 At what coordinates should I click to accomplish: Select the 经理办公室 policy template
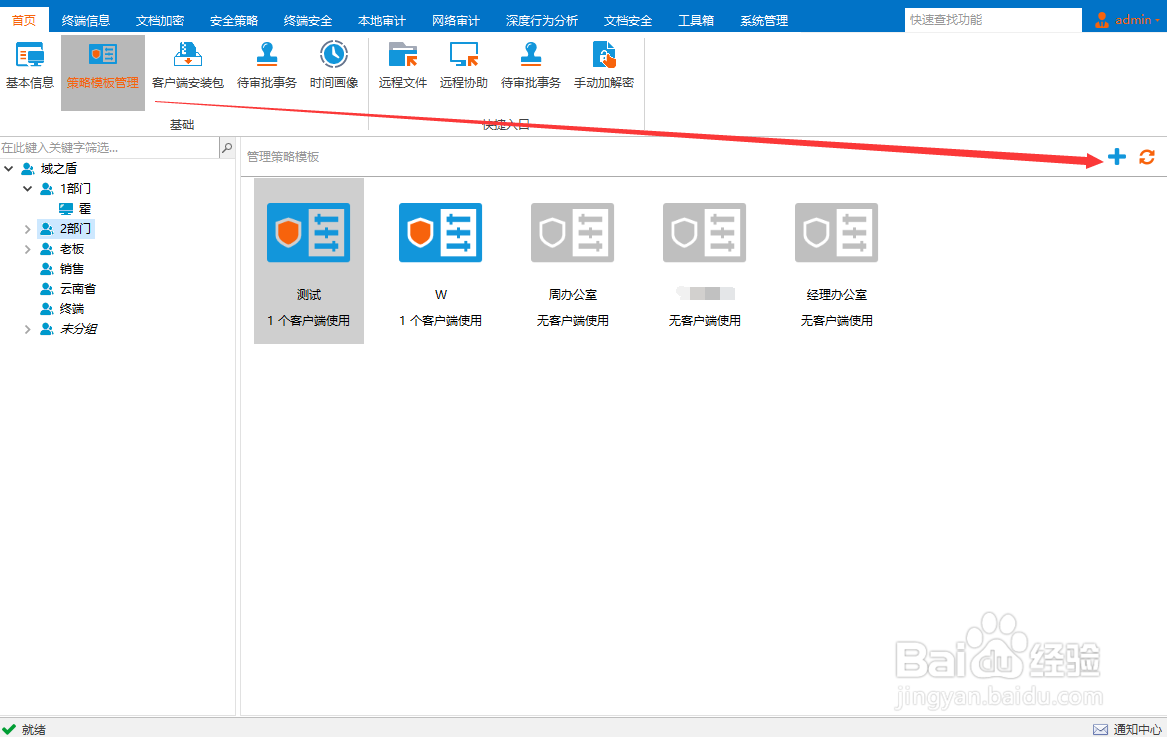(x=837, y=261)
